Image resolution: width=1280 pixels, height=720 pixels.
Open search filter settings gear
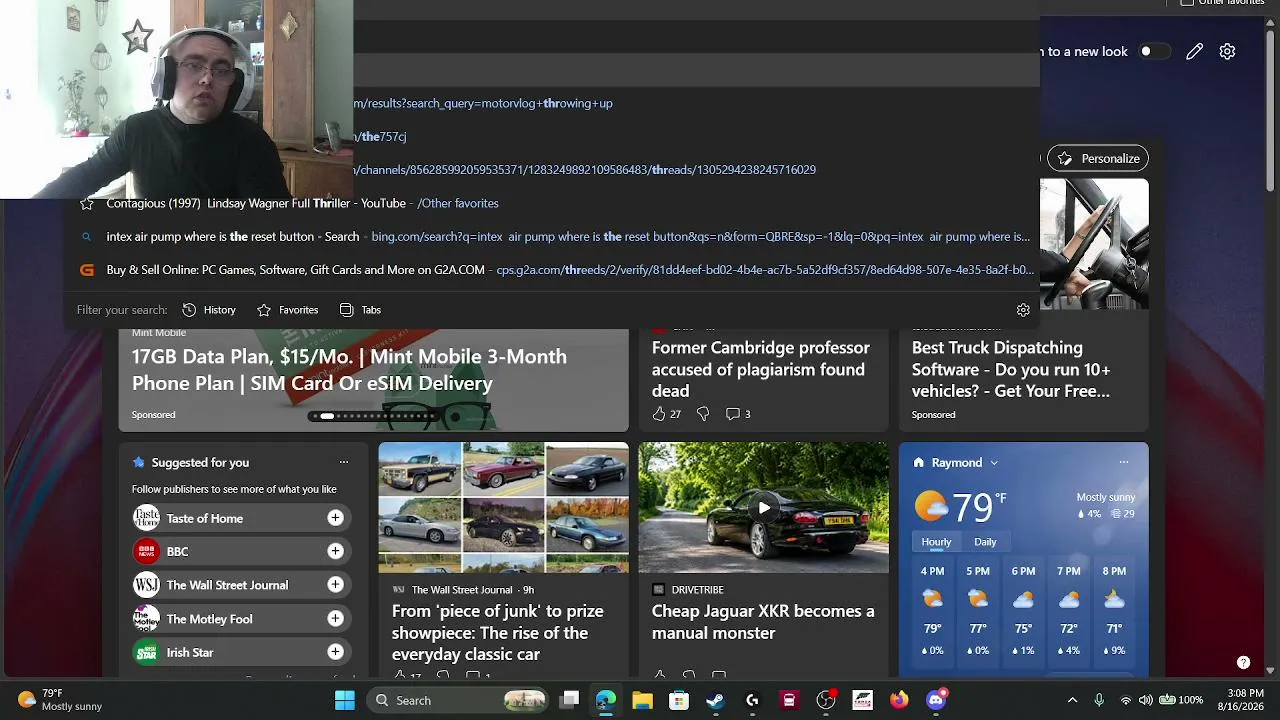click(x=1023, y=310)
